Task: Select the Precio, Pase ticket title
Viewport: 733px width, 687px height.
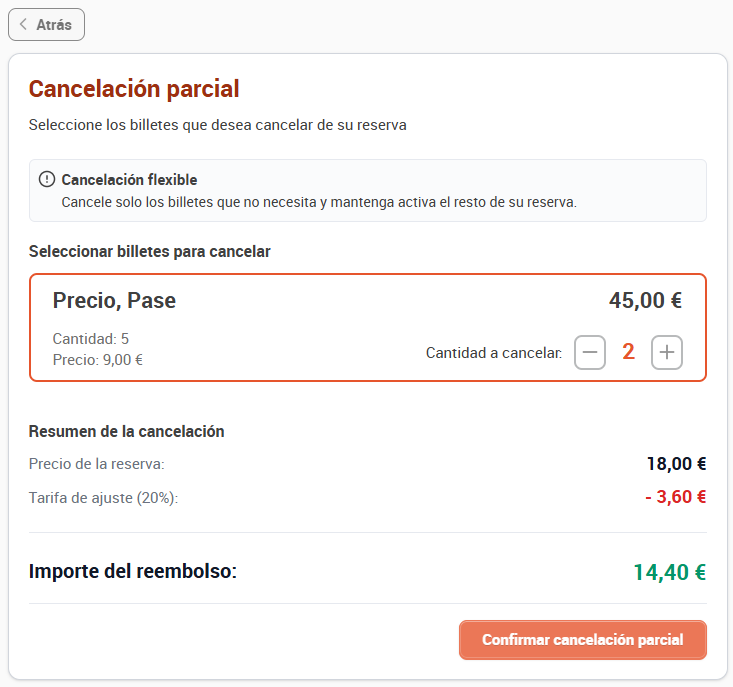Action: pos(114,301)
